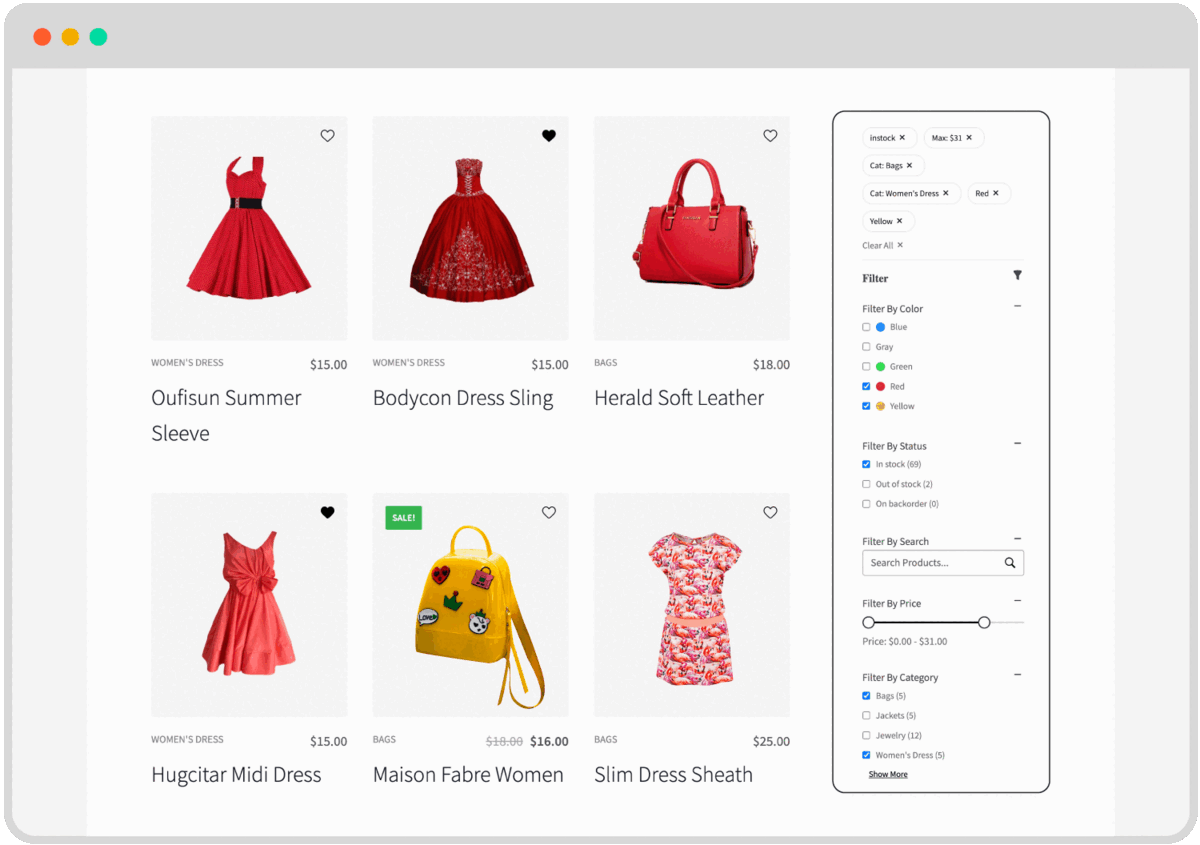Viewport: 1200px width, 845px height.
Task: Remove the Cat: Women's Dress chip
Action: point(946,194)
